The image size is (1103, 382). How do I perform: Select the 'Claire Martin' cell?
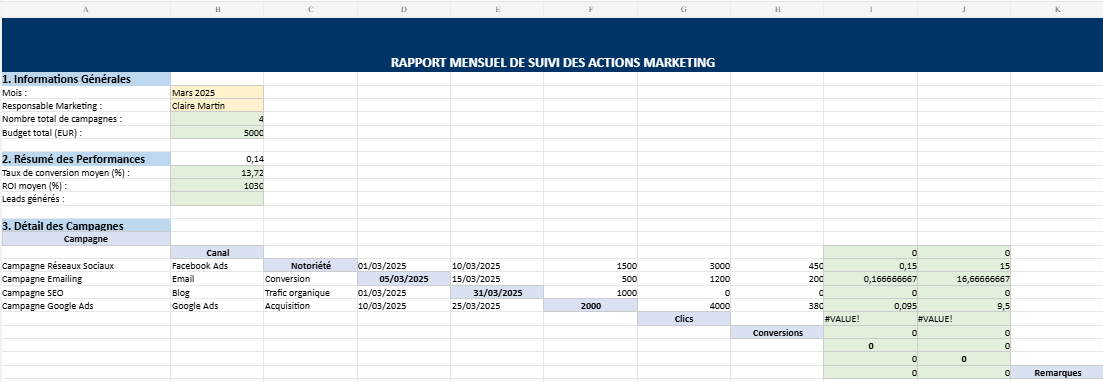pos(217,106)
